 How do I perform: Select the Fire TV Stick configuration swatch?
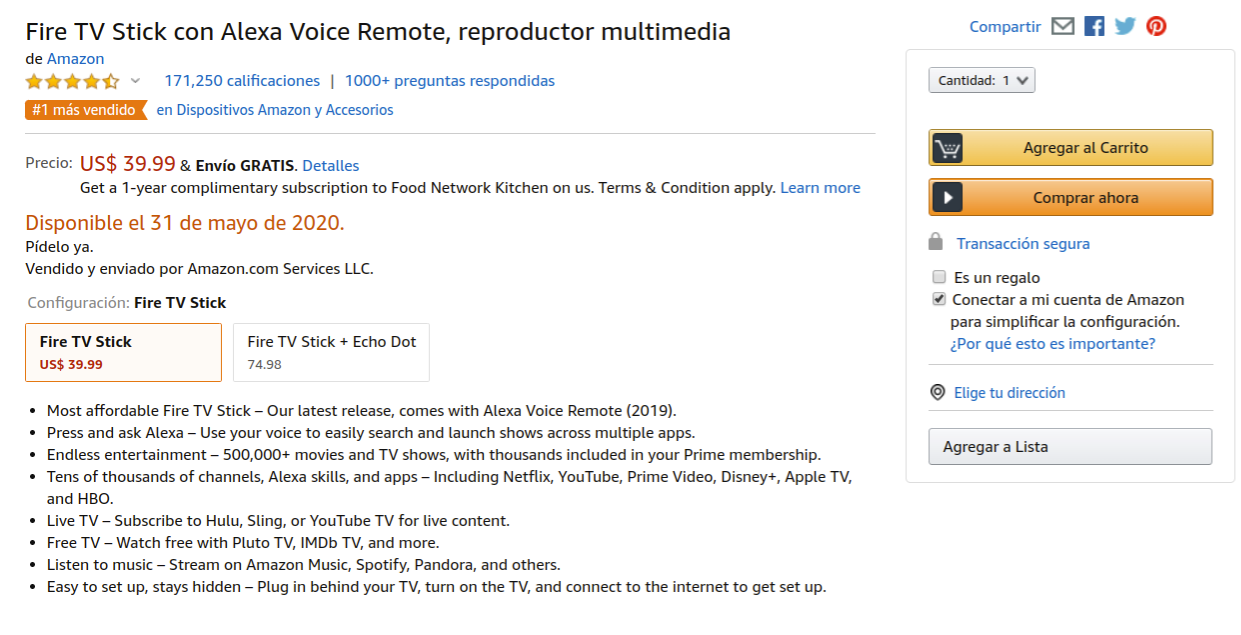[123, 352]
